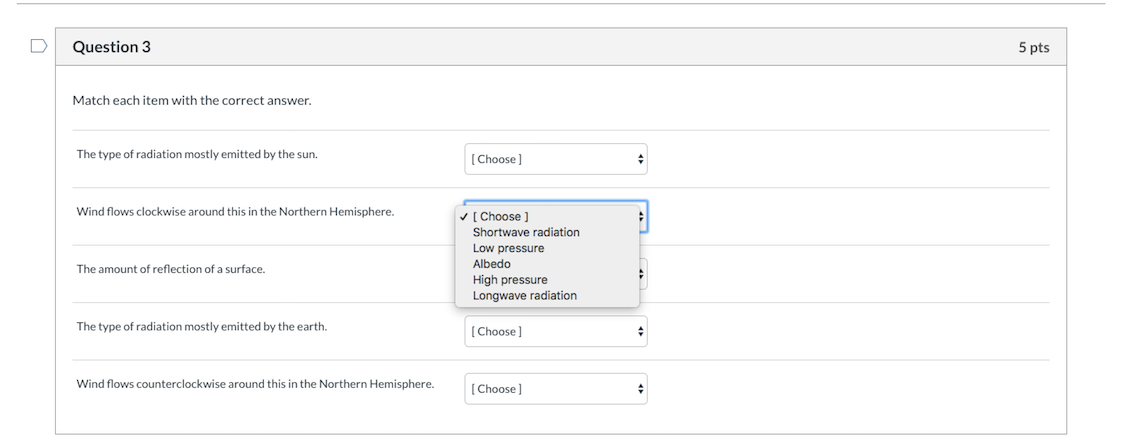1132x446 pixels.
Task: Flag Question 3 with the bookmark icon
Action: pos(39,47)
